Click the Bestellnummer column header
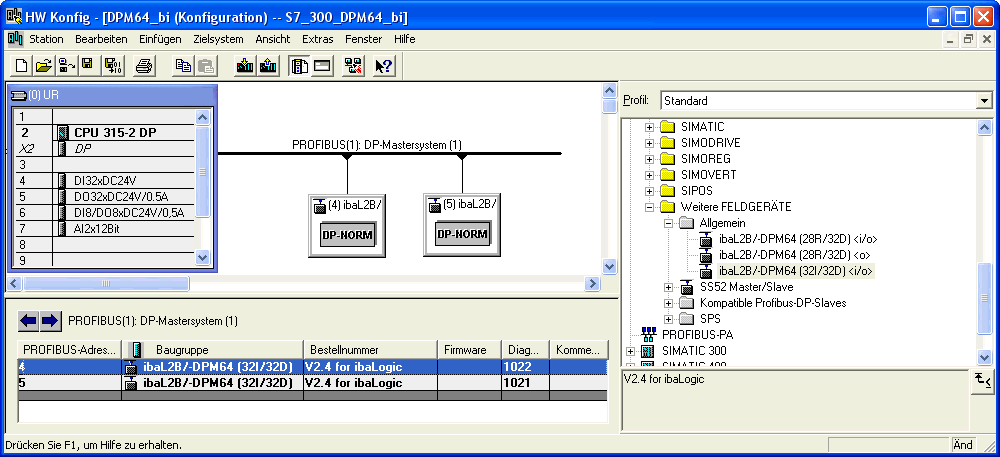Image resolution: width=1000 pixels, height=457 pixels. (x=370, y=350)
